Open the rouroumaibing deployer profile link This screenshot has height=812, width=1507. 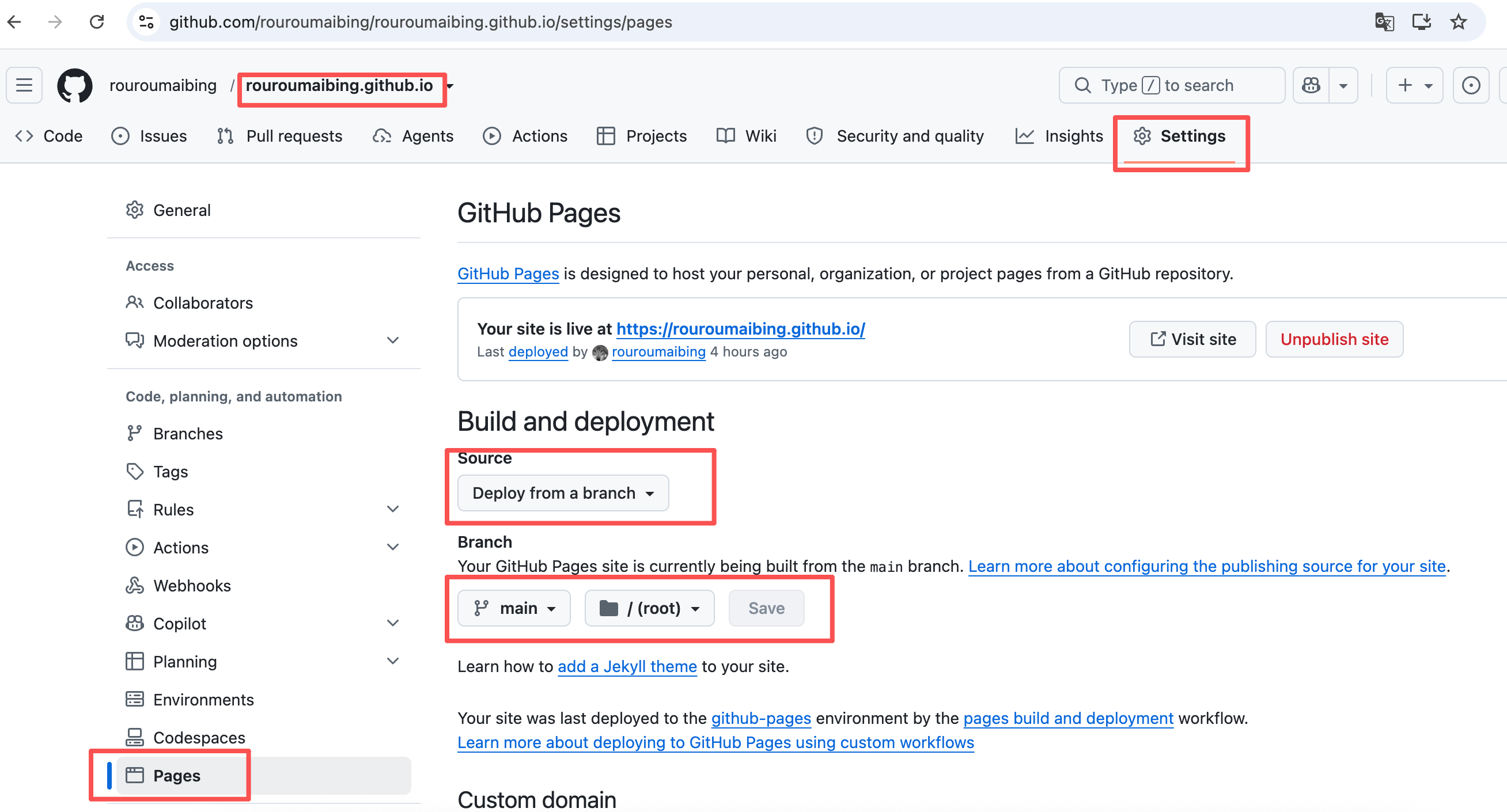(658, 352)
